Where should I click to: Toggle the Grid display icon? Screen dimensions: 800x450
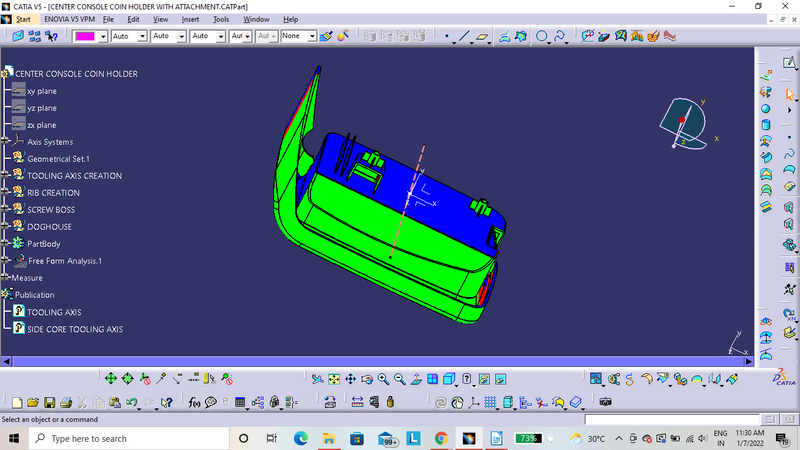(490, 403)
